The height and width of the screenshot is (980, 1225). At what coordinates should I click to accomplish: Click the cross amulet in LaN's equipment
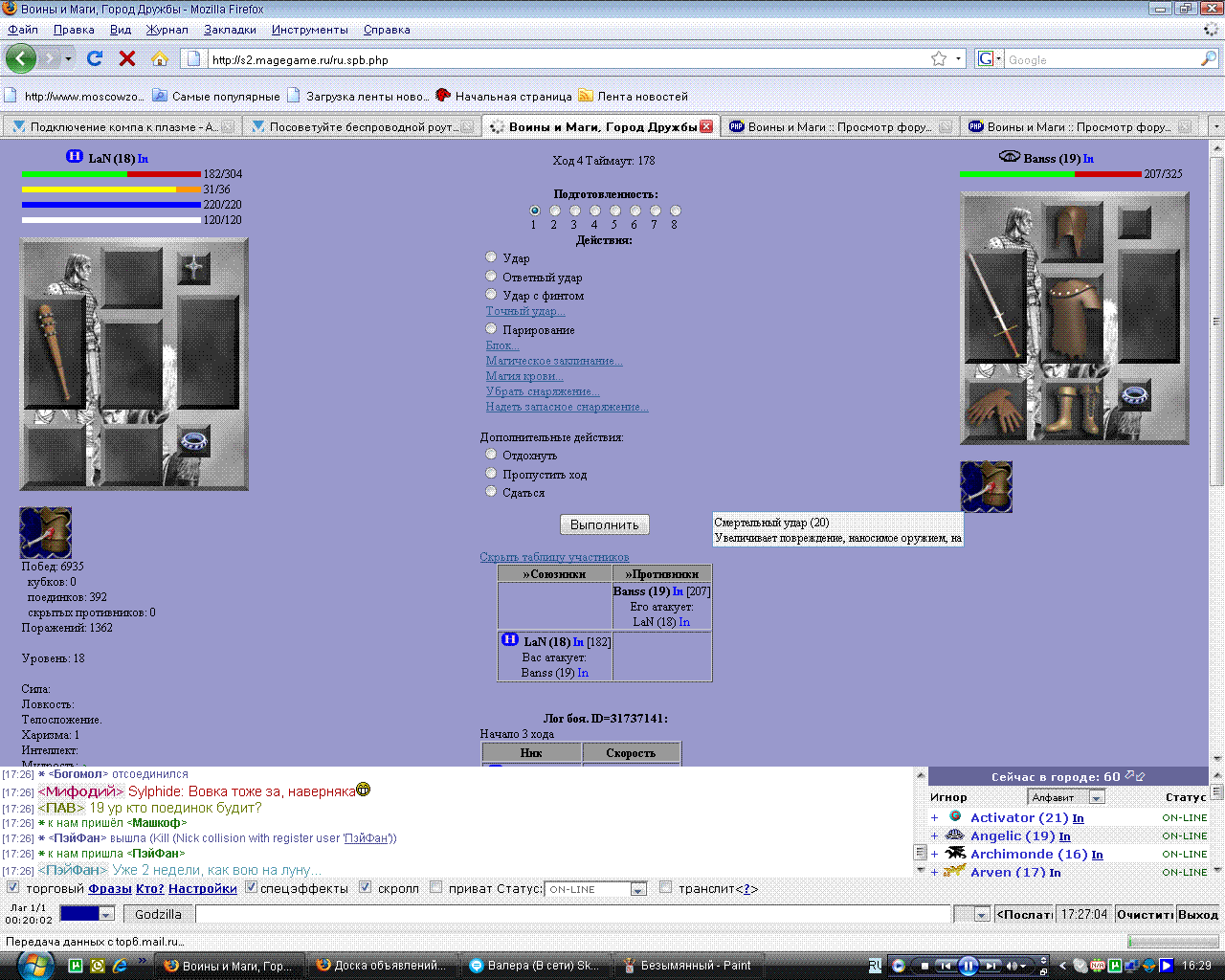(193, 268)
